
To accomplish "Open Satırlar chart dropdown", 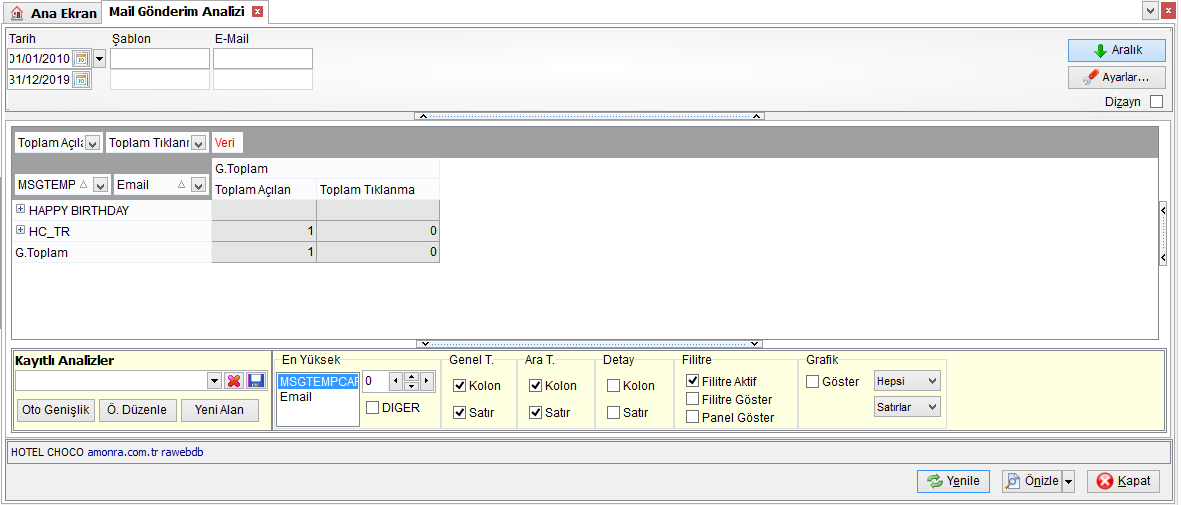I will coord(933,407).
